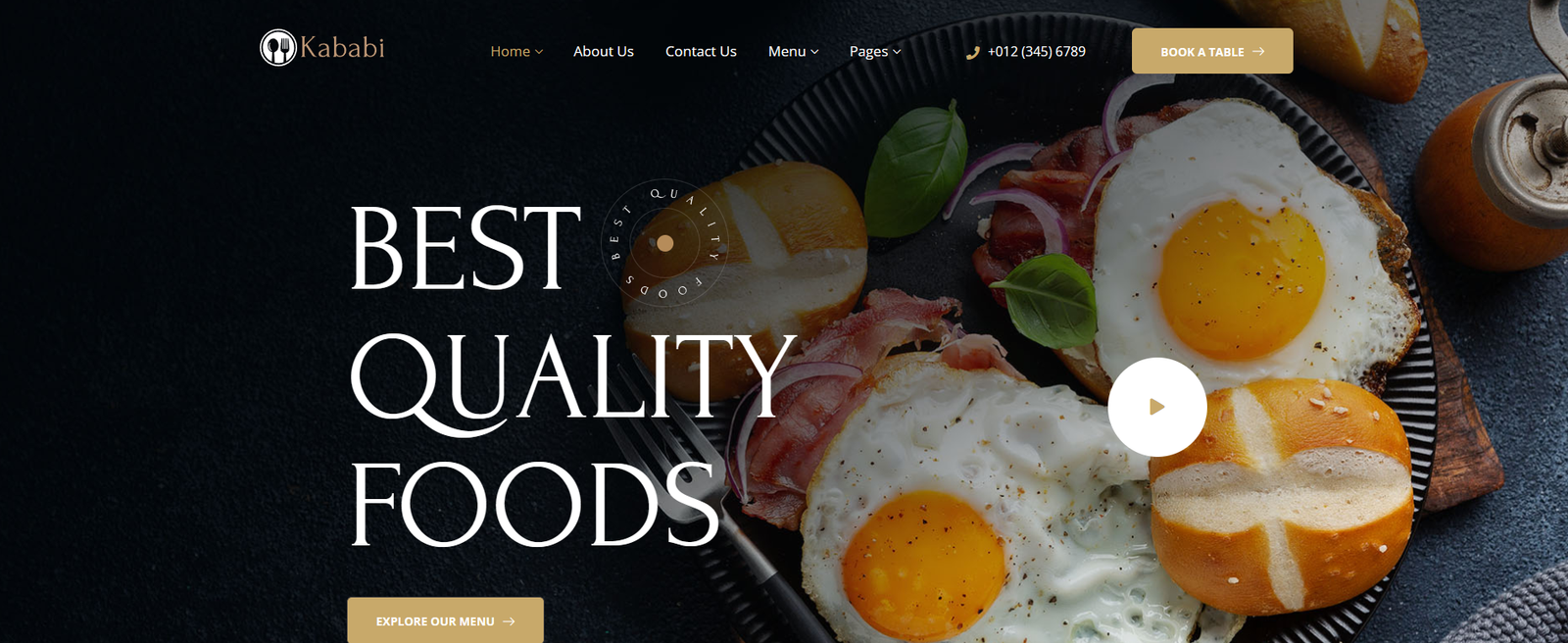Click the Explore Our Menu button
Screen dimensions: 1568x643
[x=445, y=620]
